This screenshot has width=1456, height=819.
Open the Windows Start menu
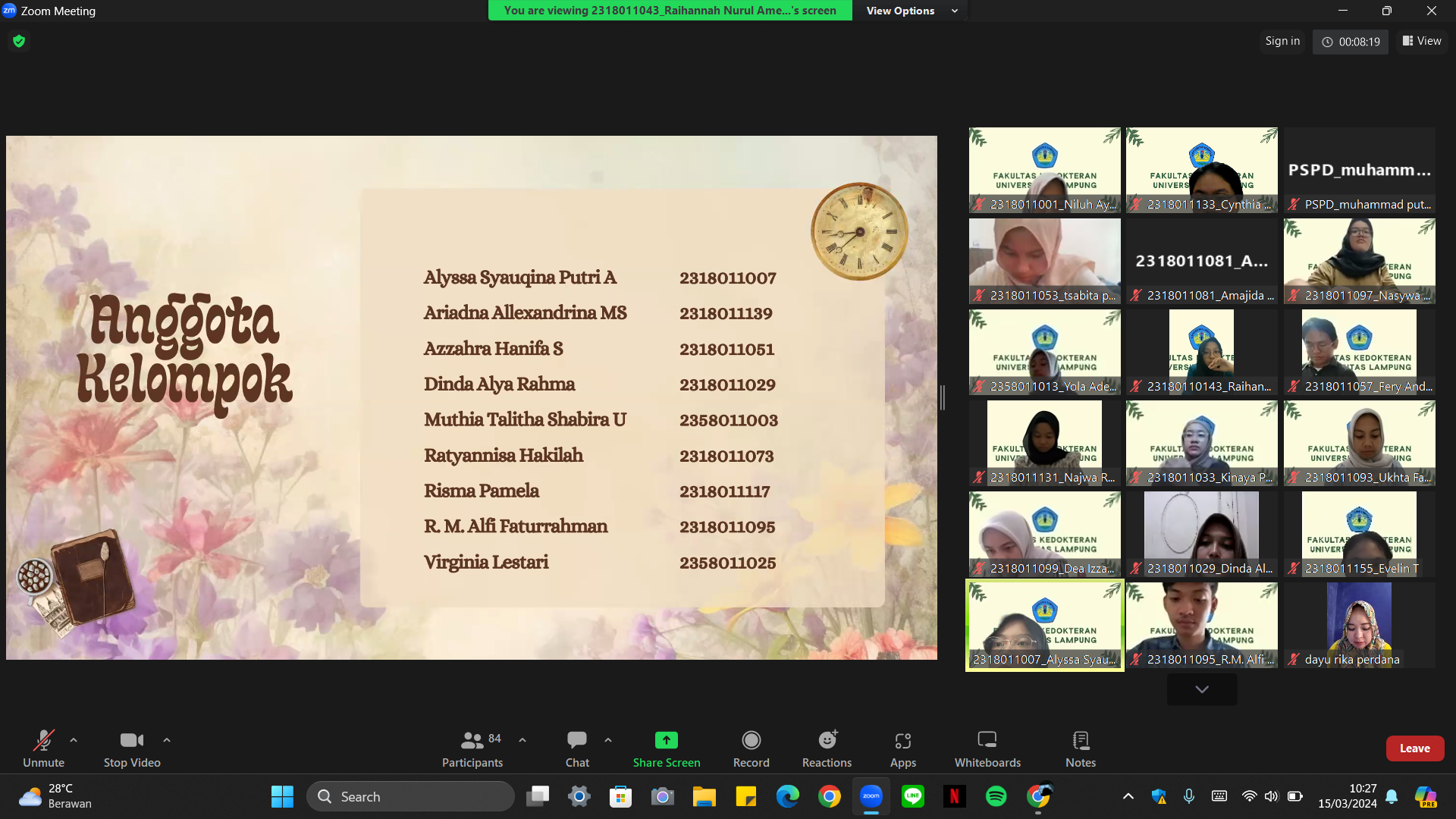click(x=282, y=796)
